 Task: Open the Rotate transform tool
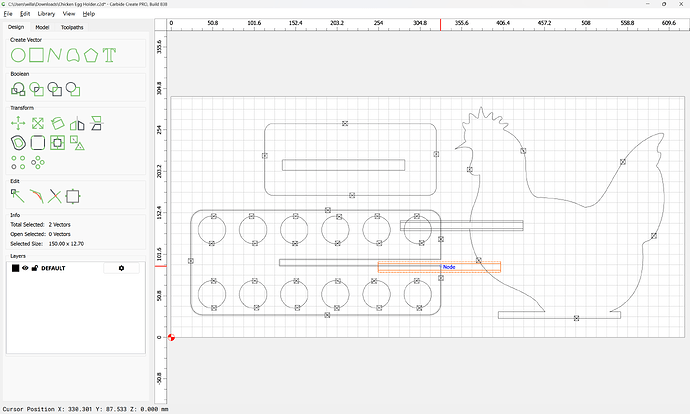[x=57, y=123]
